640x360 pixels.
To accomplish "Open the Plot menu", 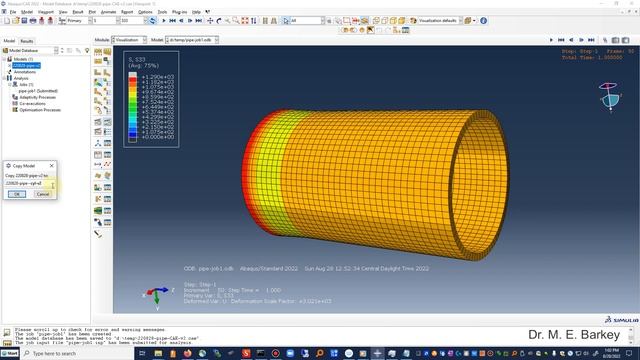I will pyautogui.click(x=92, y=12).
